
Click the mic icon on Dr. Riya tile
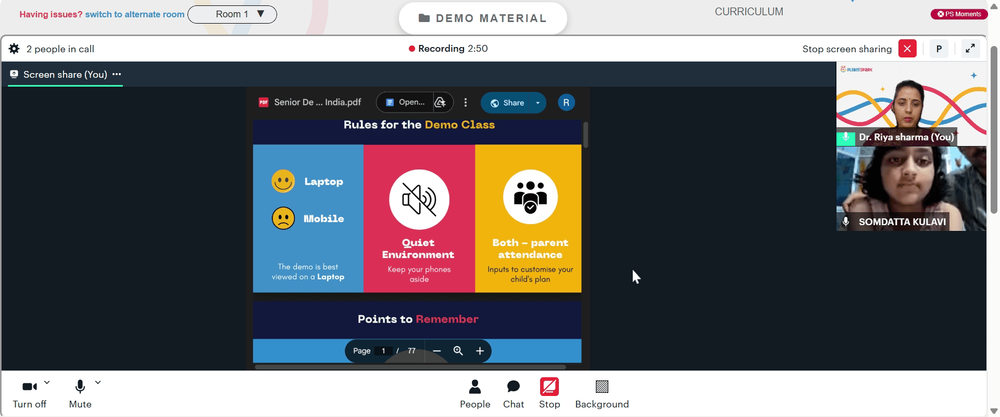point(846,137)
